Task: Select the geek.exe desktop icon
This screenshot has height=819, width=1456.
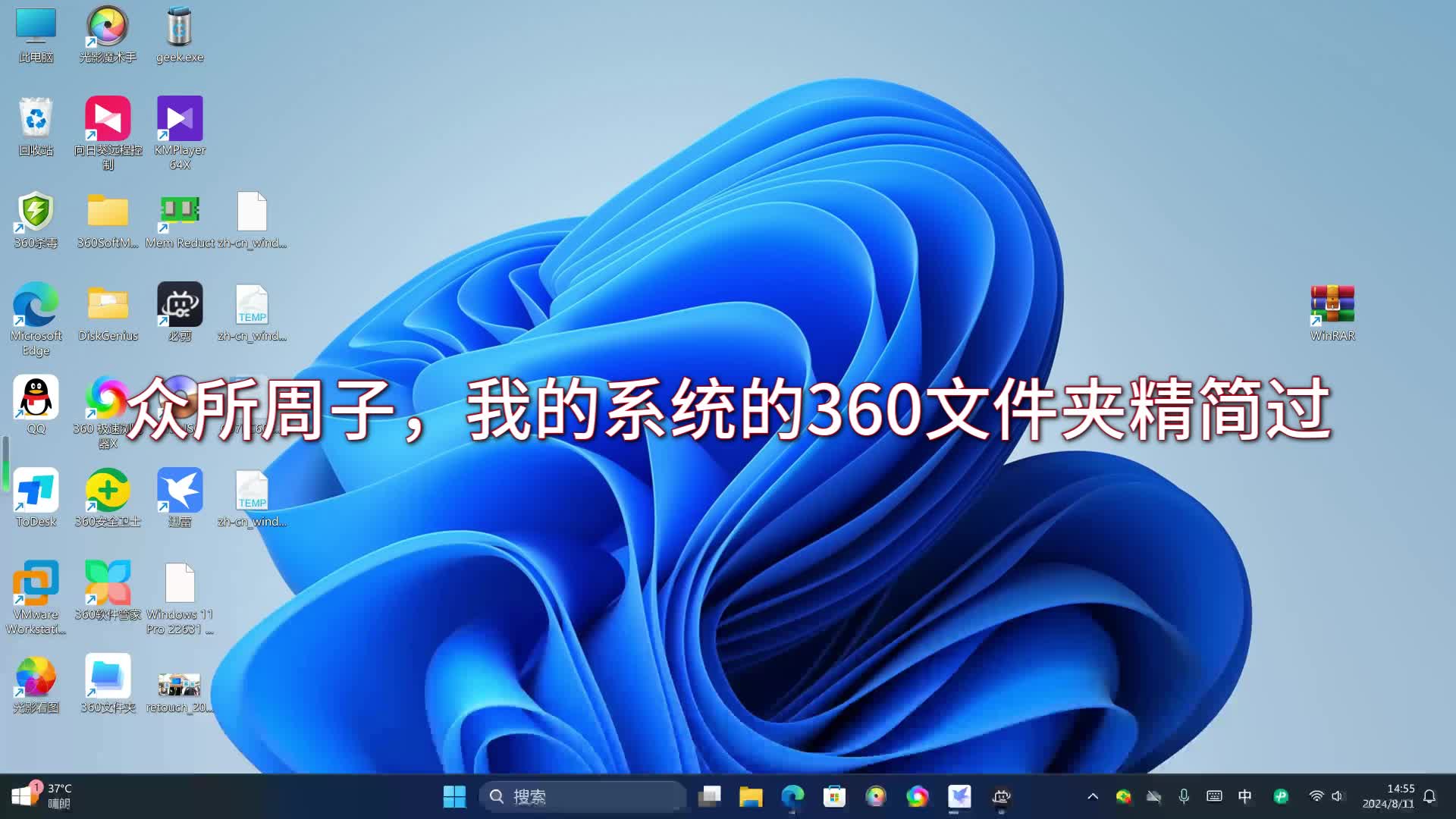Action: point(180,36)
